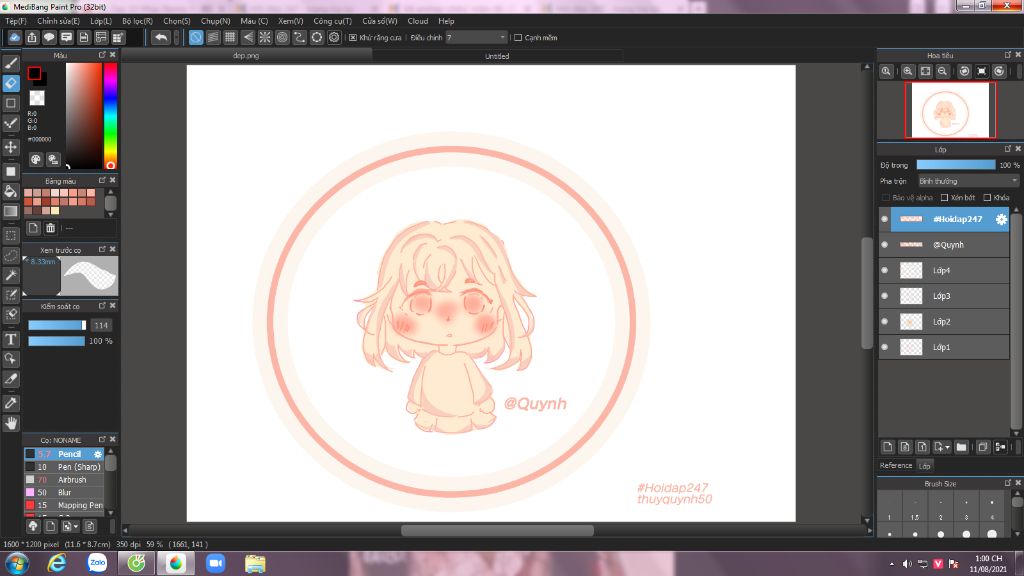This screenshot has height=576, width=1024.
Task: Undock the Lớp layer panel
Action: click(1007, 149)
